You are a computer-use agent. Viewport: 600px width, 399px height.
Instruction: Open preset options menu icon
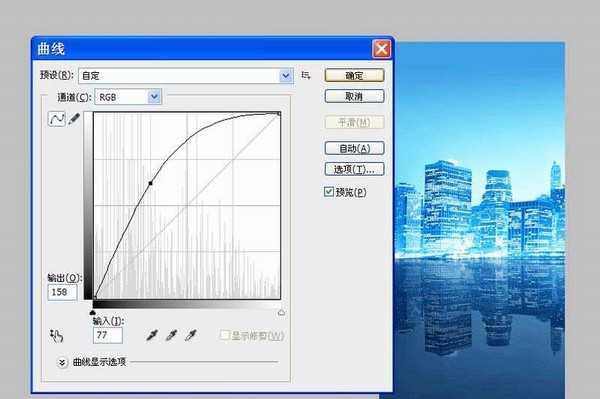click(305, 75)
